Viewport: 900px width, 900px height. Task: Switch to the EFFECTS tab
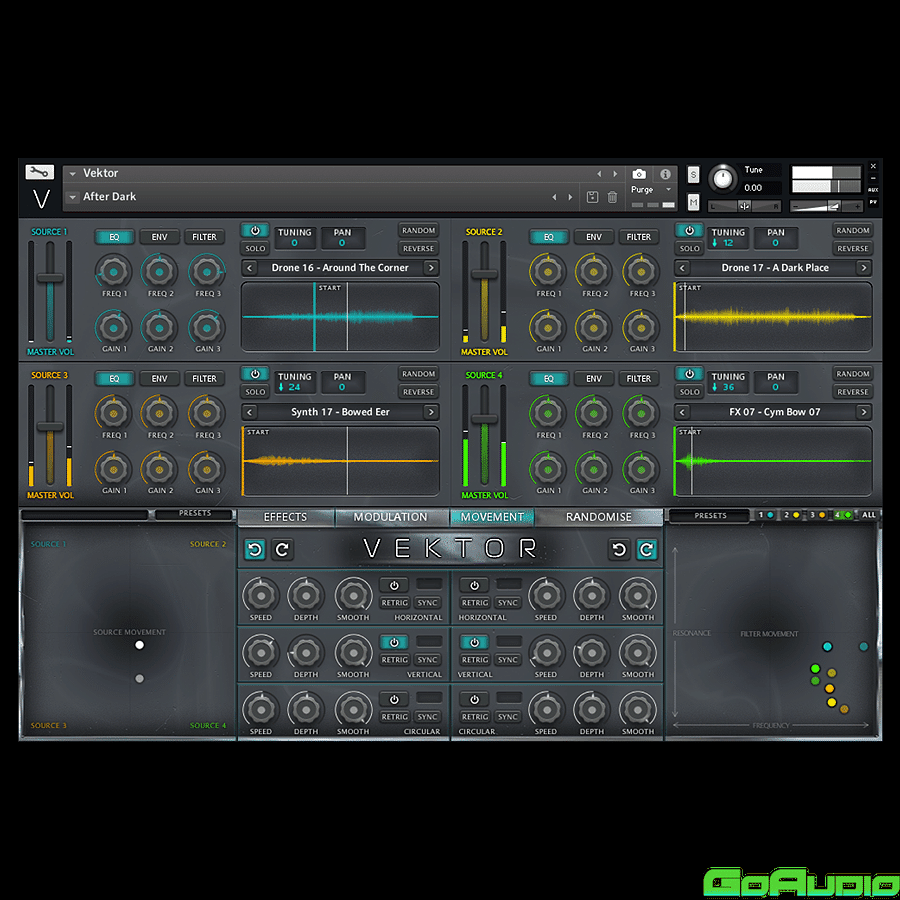(x=285, y=517)
